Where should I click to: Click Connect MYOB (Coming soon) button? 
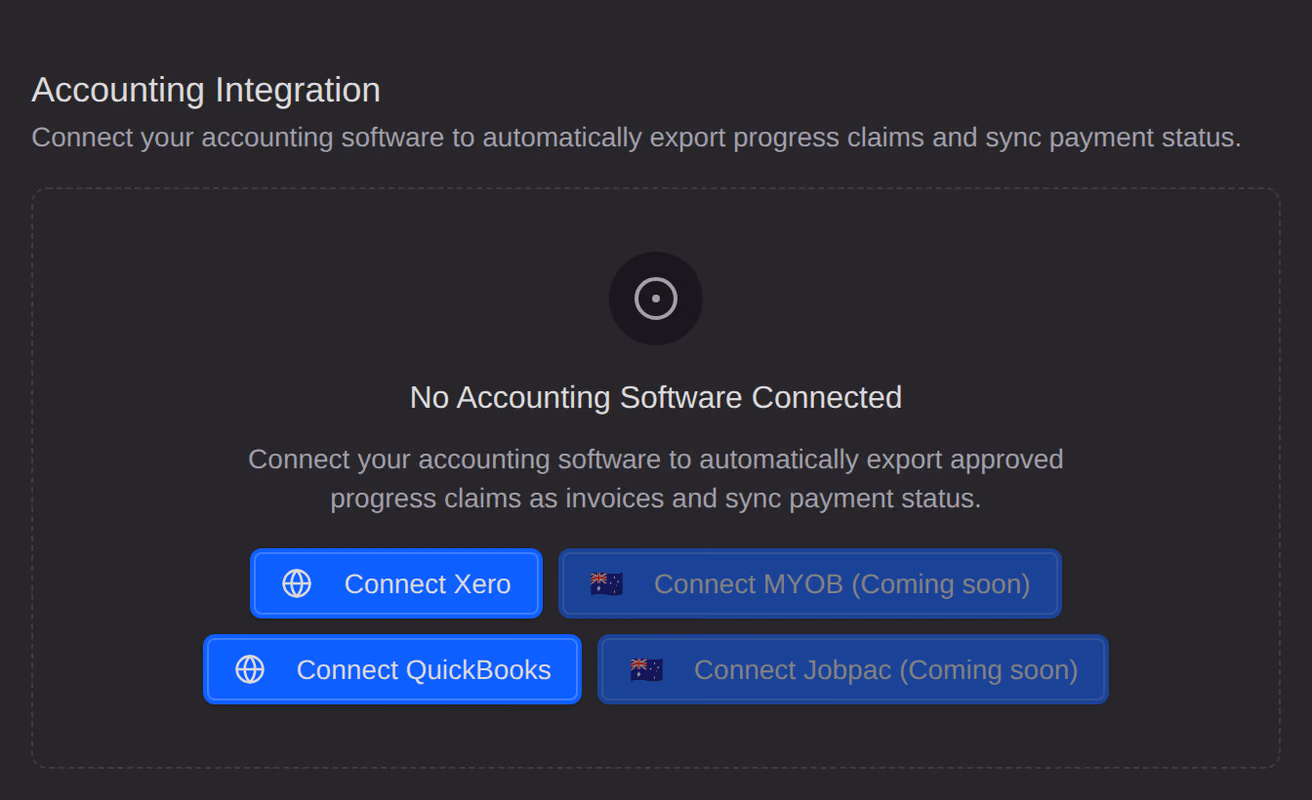pos(810,583)
